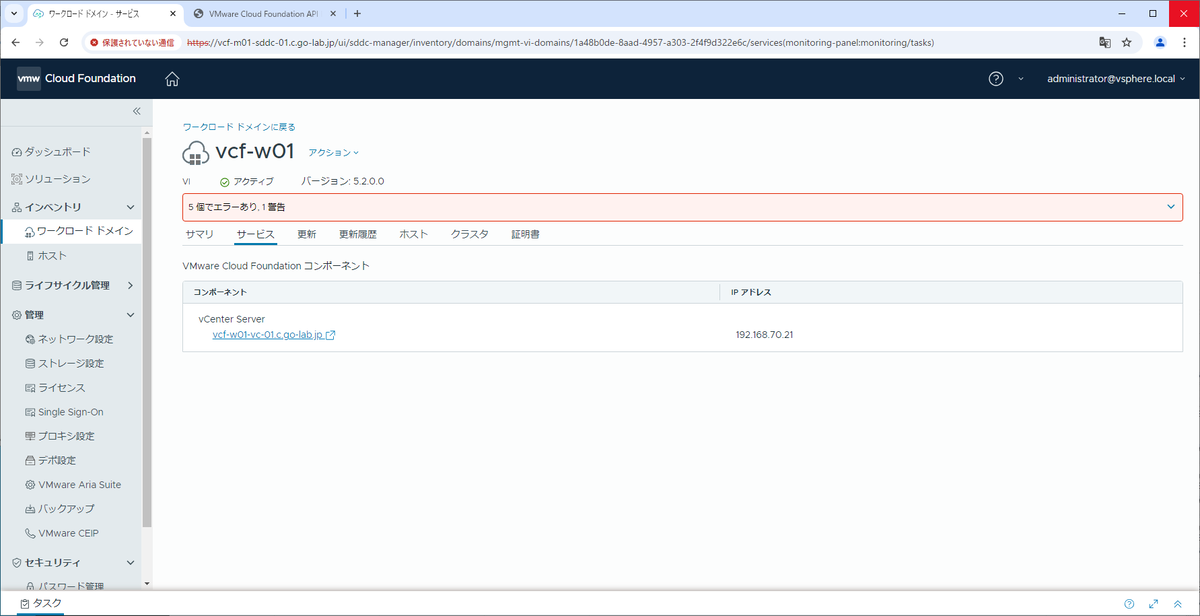
Task: Open a new browser tab
Action: (x=357, y=13)
